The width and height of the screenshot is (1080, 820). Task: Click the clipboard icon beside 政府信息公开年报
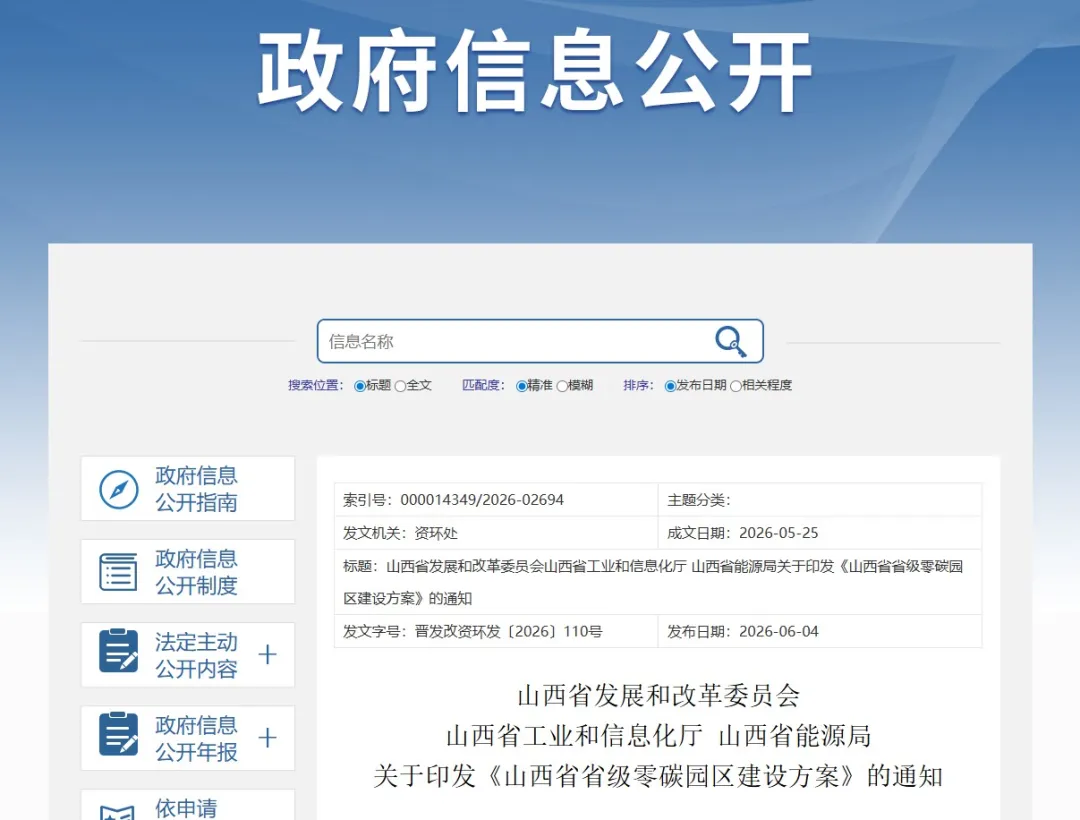point(118,734)
